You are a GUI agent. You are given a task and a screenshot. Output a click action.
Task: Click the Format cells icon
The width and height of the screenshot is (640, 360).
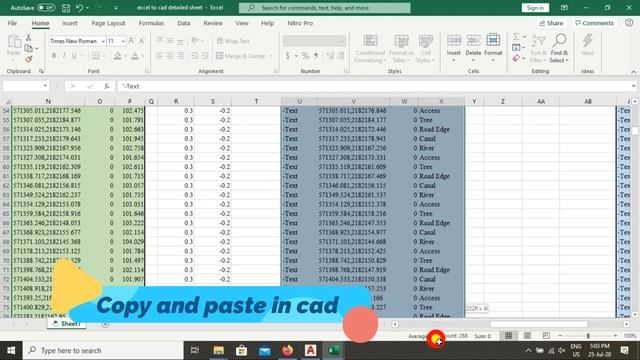point(493,41)
